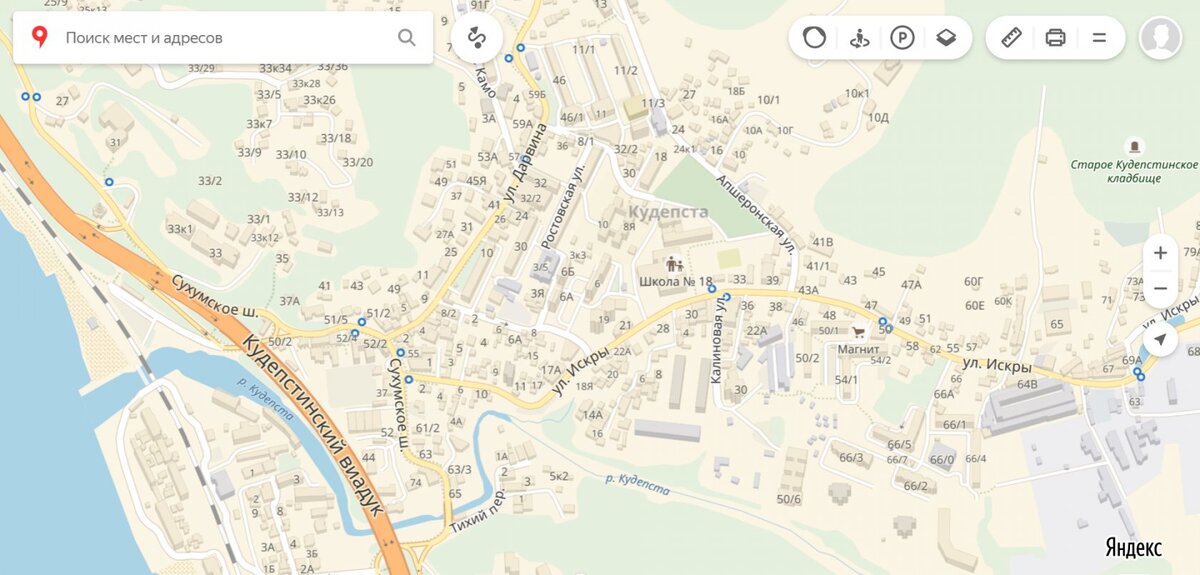Click house number 33/20
Image resolution: width=1200 pixels, height=575 pixels.
pos(357,163)
